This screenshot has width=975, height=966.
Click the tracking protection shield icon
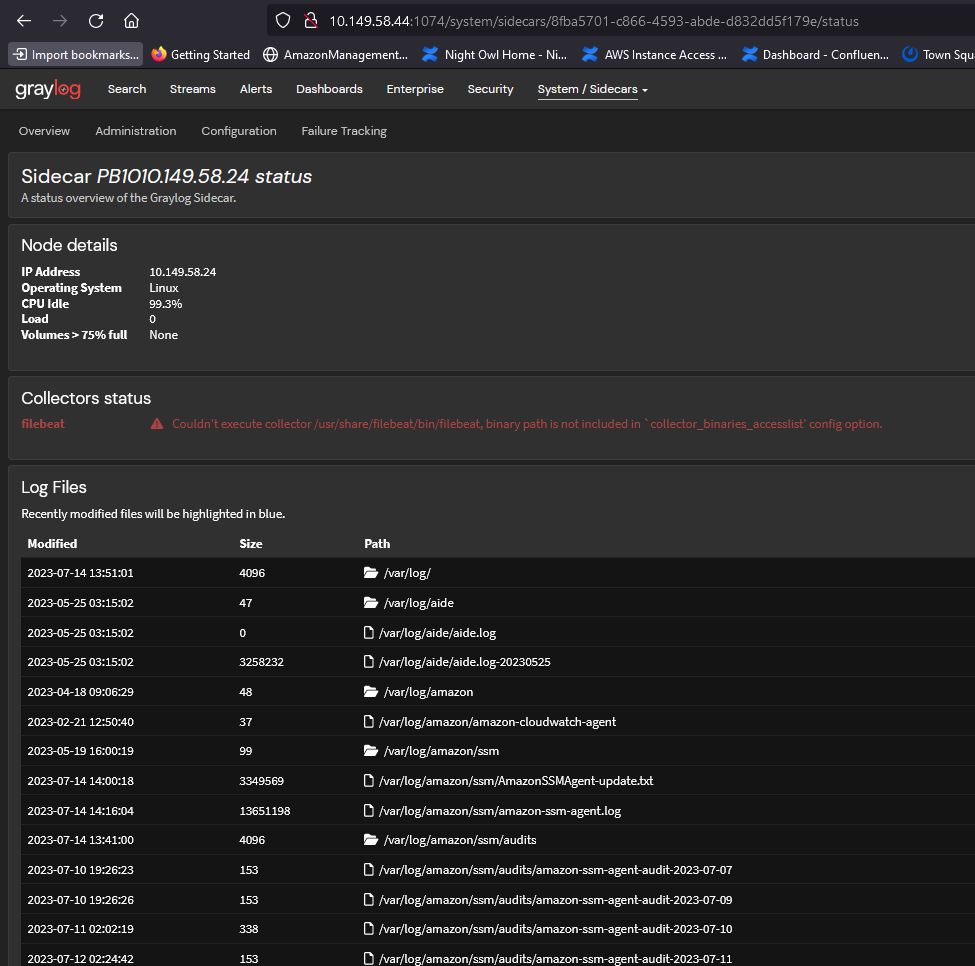pyautogui.click(x=283, y=21)
